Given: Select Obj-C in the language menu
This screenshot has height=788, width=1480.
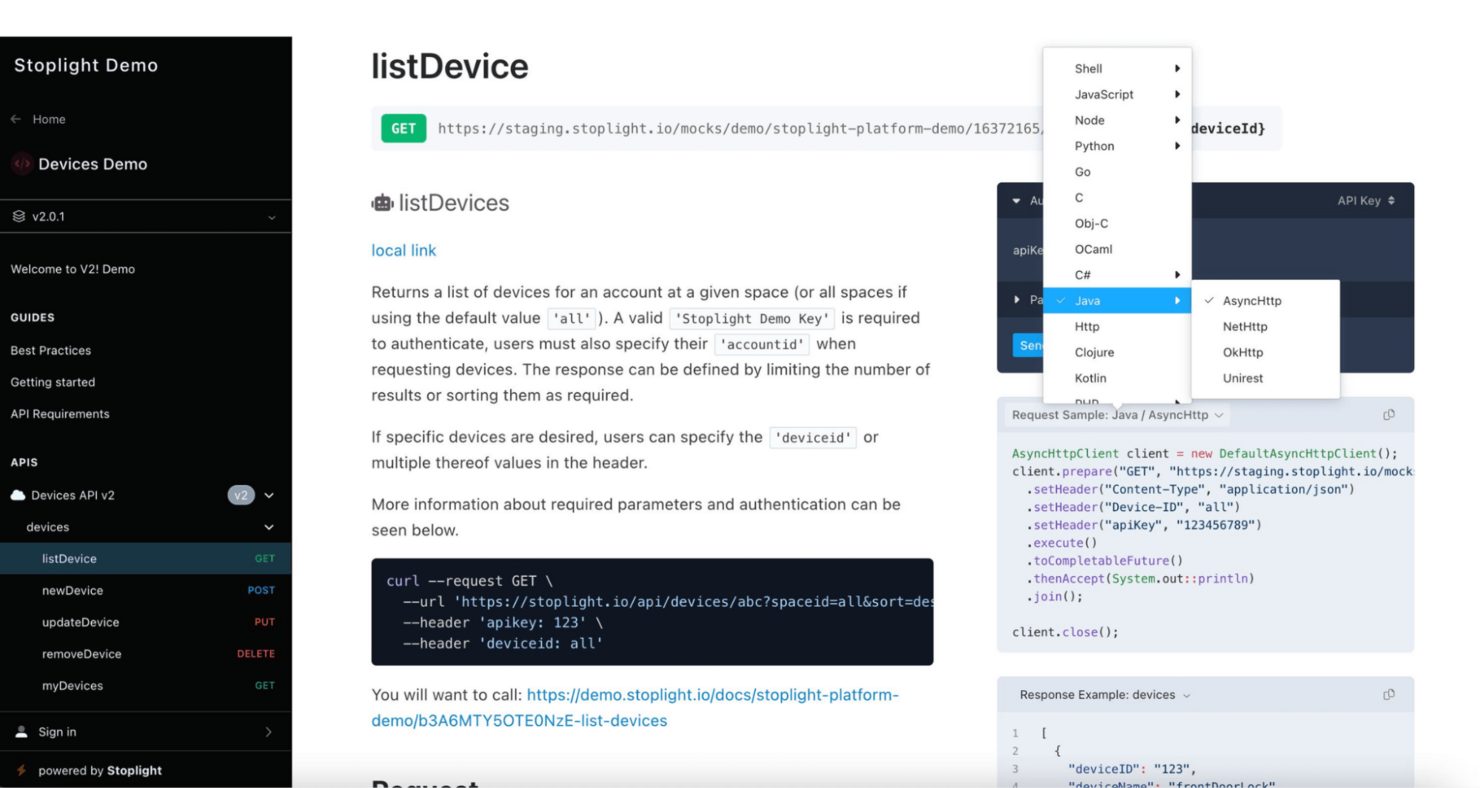Looking at the screenshot, I should pos(1117,224).
